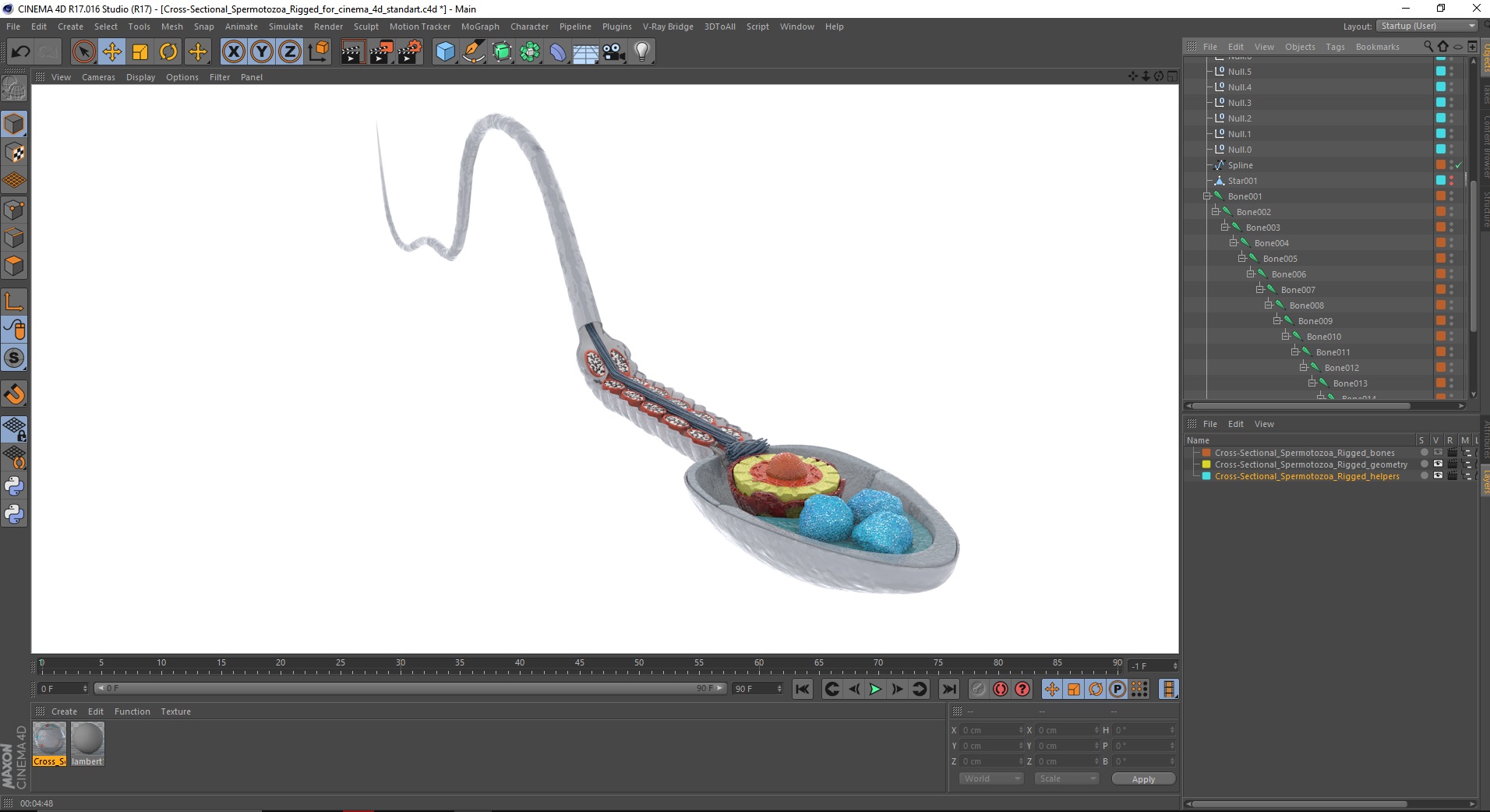The height and width of the screenshot is (812, 1490).
Task: Open the World coordinate dropdown
Action: [990, 778]
